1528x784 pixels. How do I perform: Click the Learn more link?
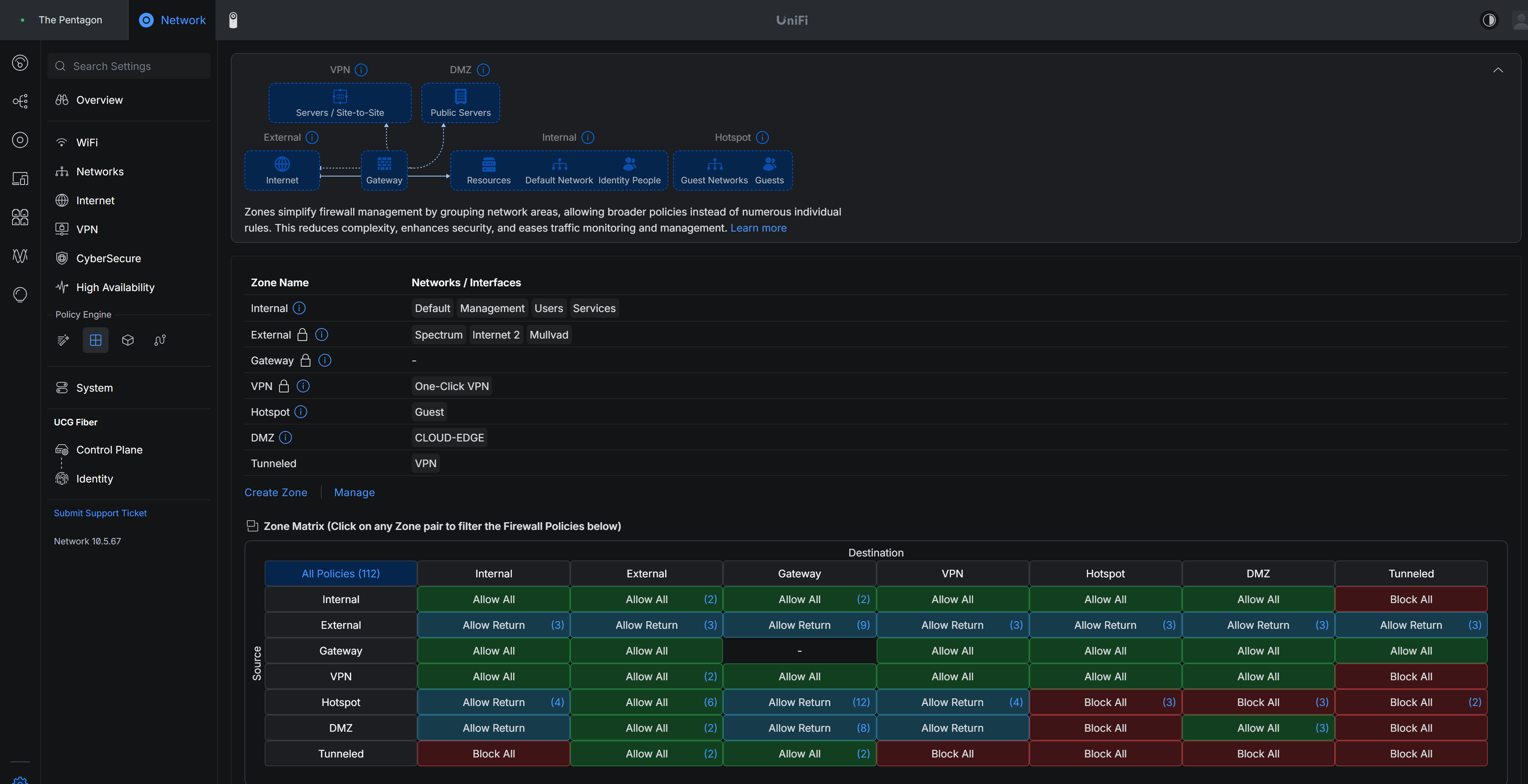pyautogui.click(x=758, y=228)
